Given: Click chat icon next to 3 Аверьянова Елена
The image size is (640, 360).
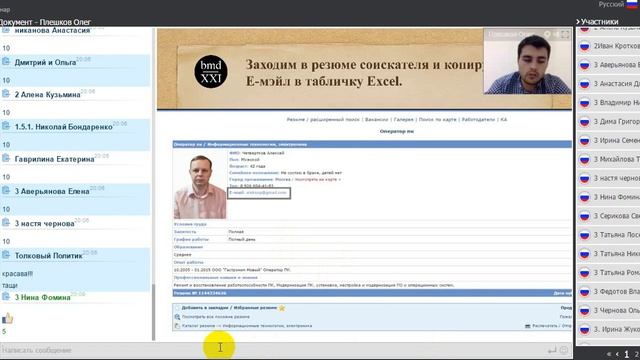Looking at the screenshot, I should point(6,191).
